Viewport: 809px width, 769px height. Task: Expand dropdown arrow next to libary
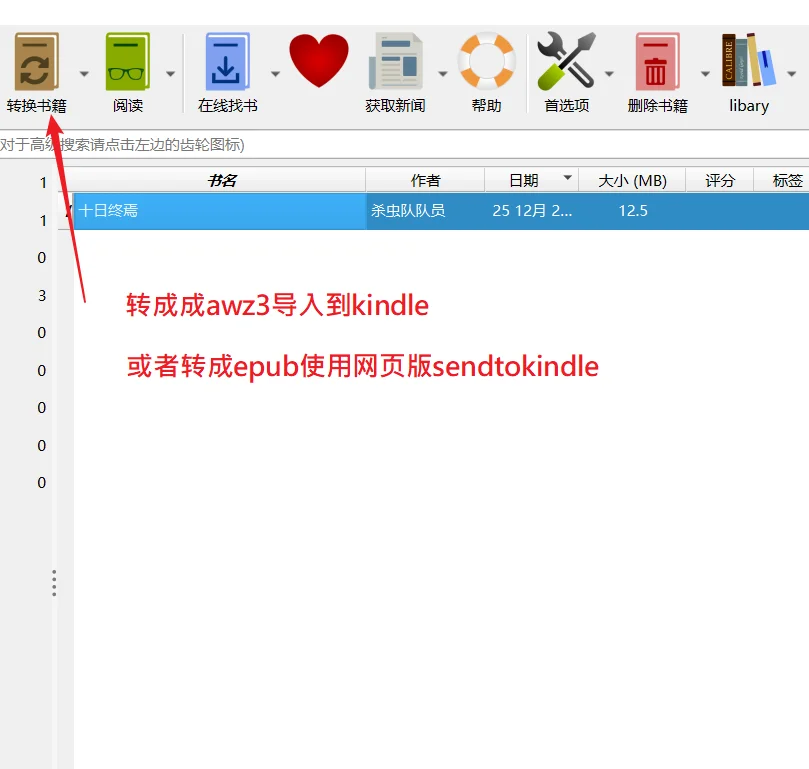(x=791, y=74)
